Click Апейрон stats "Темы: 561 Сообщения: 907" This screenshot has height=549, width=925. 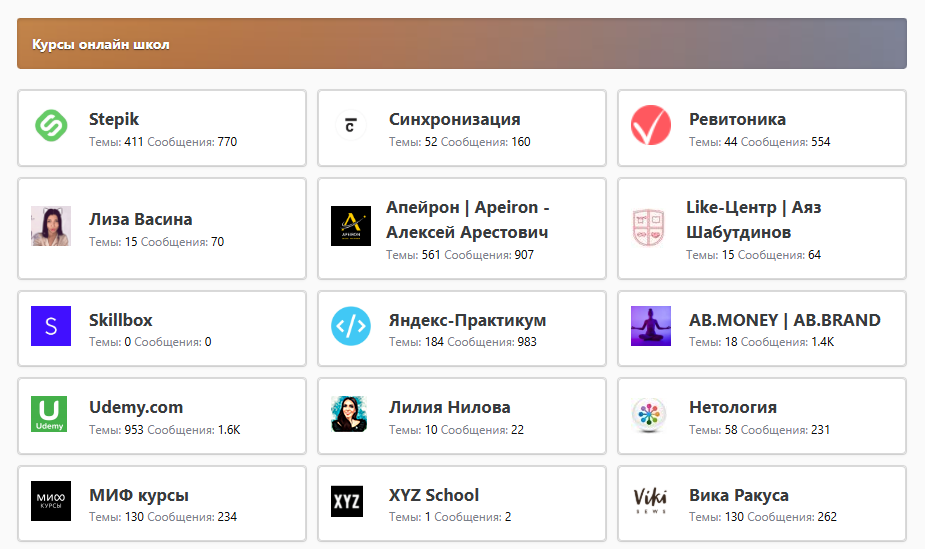460,255
